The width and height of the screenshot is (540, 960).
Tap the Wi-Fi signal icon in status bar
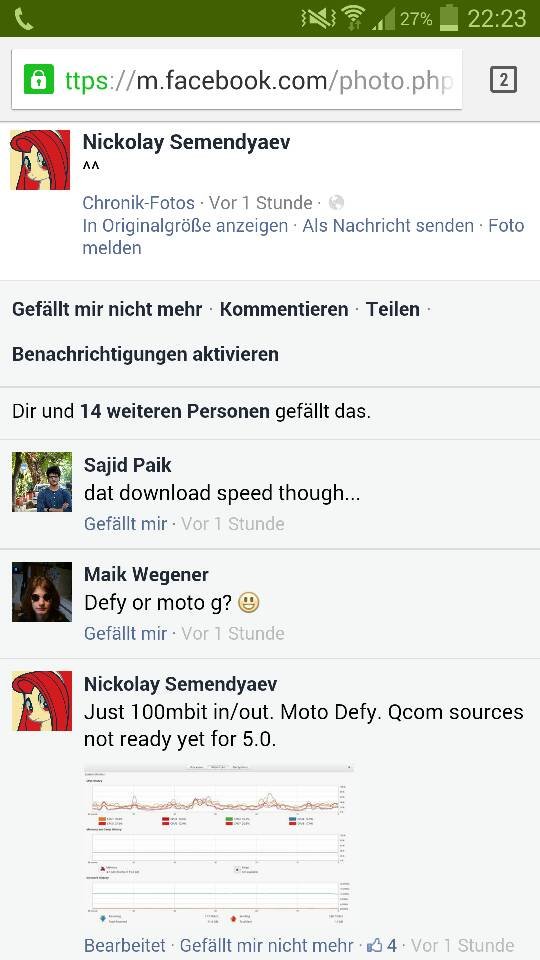pos(353,18)
